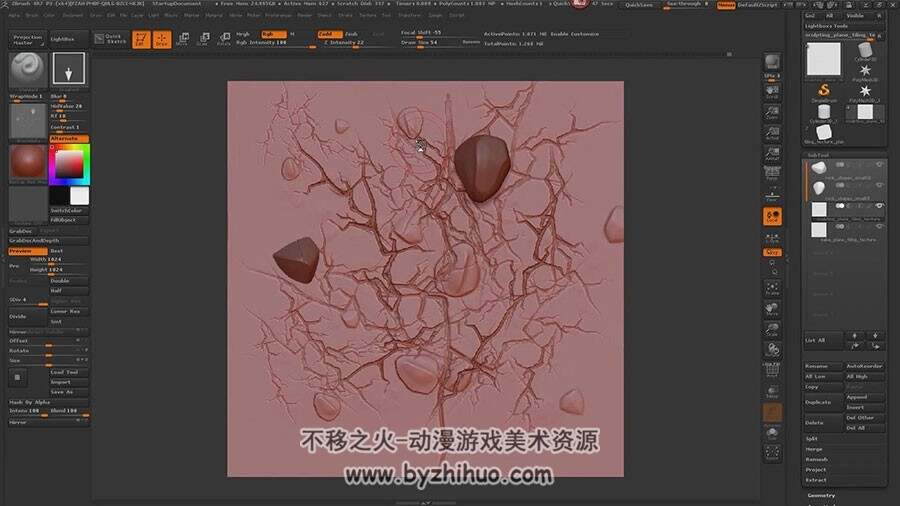Open the Document menu
The width and height of the screenshot is (900, 506).
click(x=73, y=15)
